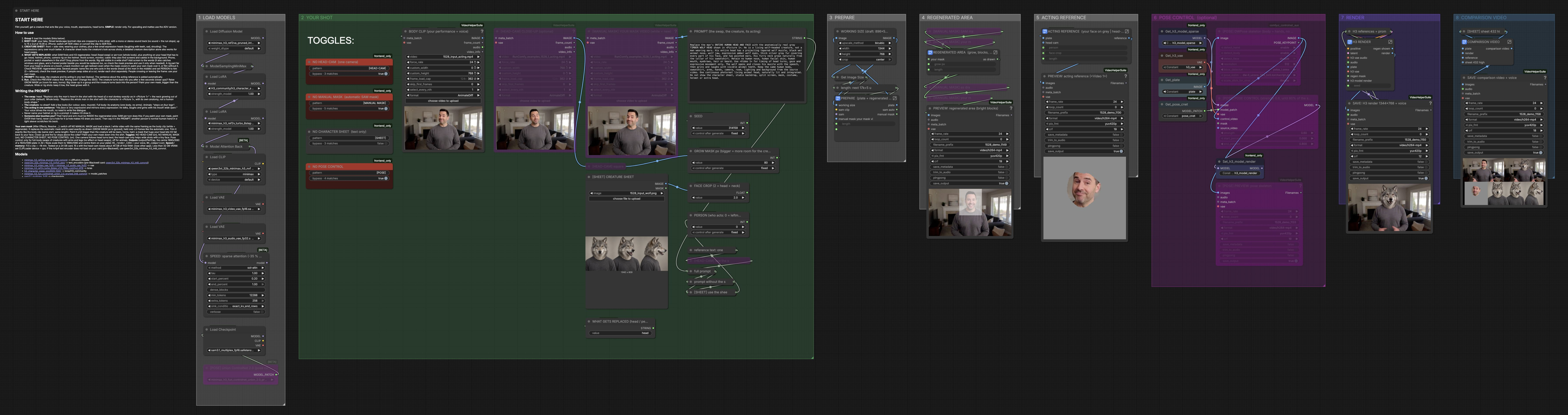Open upscale_method dropdown in WORKING SIZE node

coord(865,43)
